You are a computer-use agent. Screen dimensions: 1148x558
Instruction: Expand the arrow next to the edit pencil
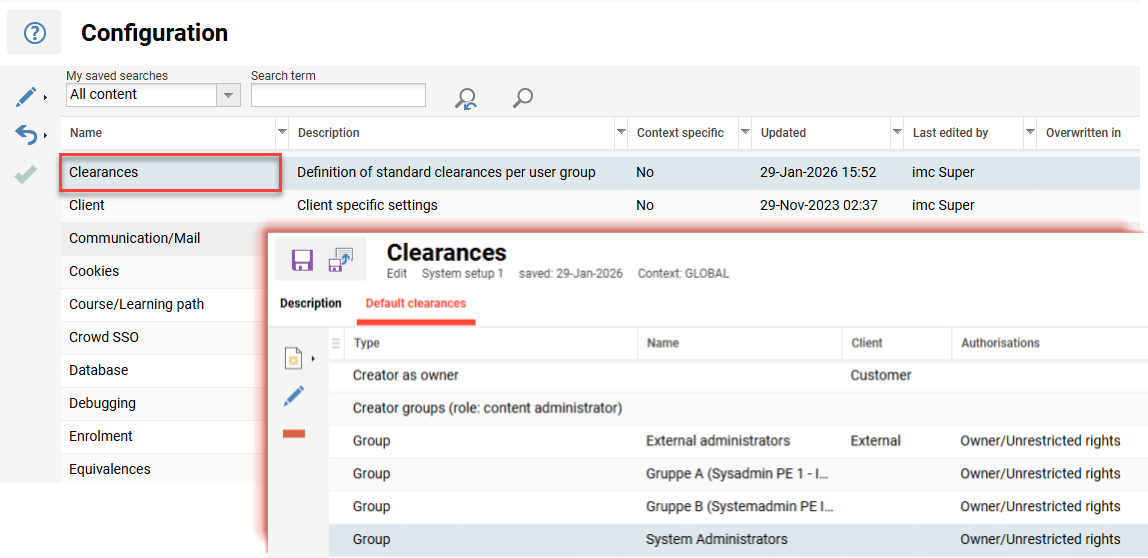coord(45,97)
